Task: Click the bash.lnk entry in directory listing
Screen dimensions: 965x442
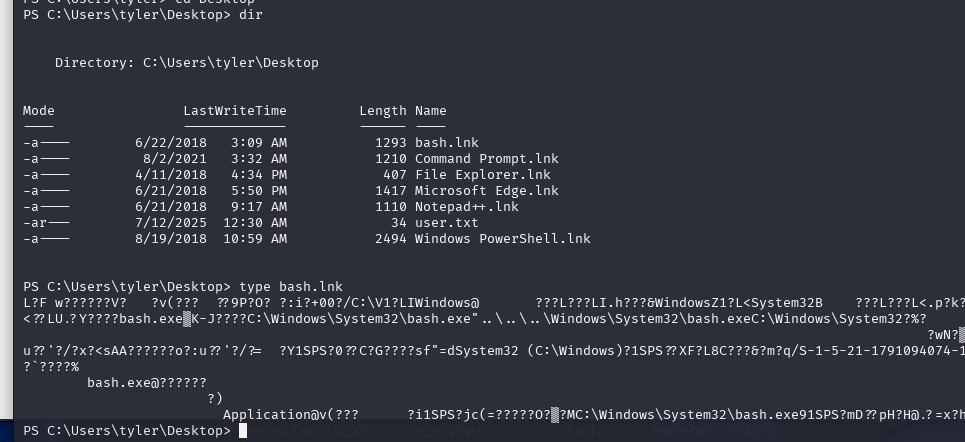Action: coord(447,143)
